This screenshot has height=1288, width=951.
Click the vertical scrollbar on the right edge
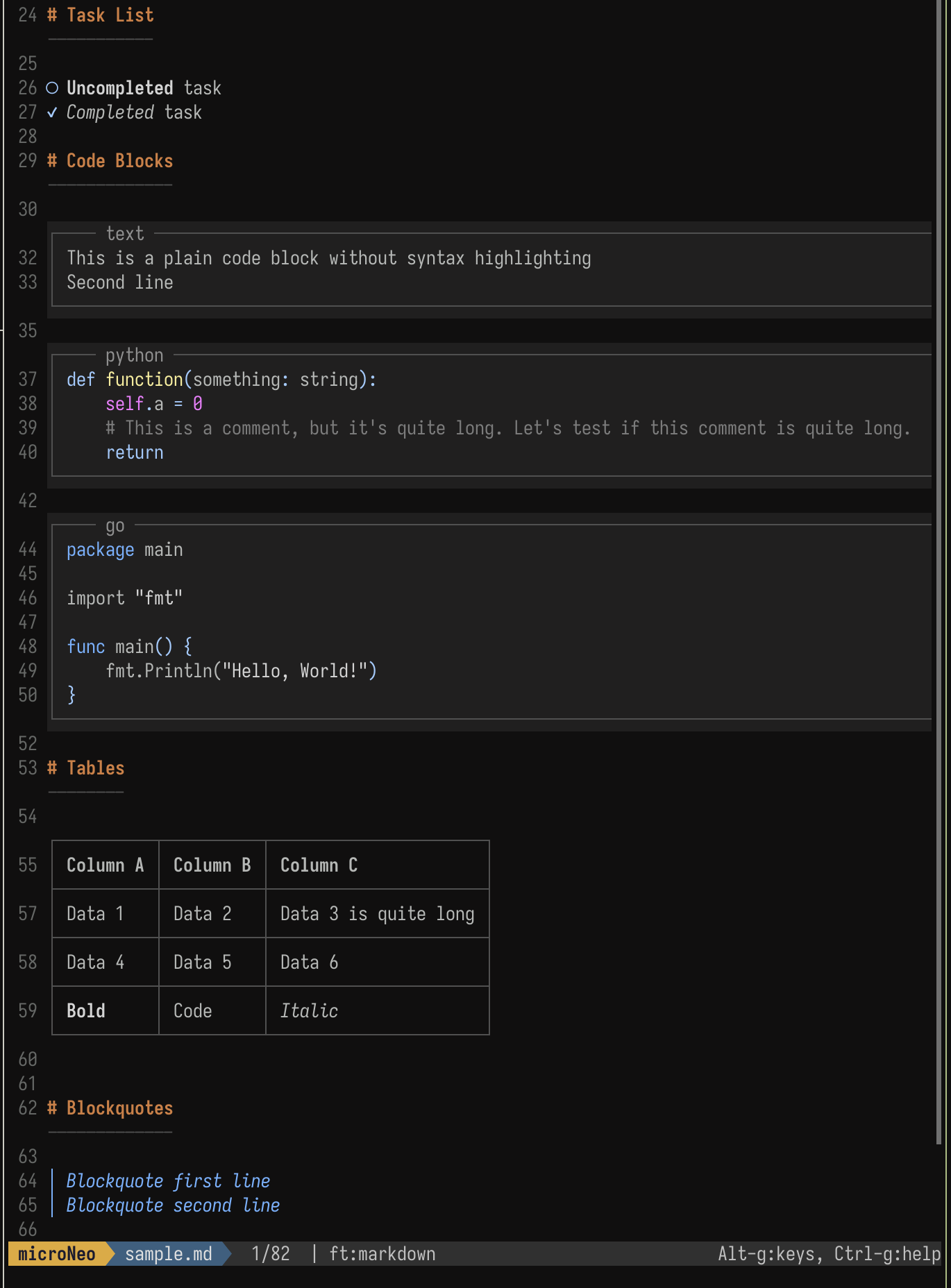pyautogui.click(x=939, y=573)
